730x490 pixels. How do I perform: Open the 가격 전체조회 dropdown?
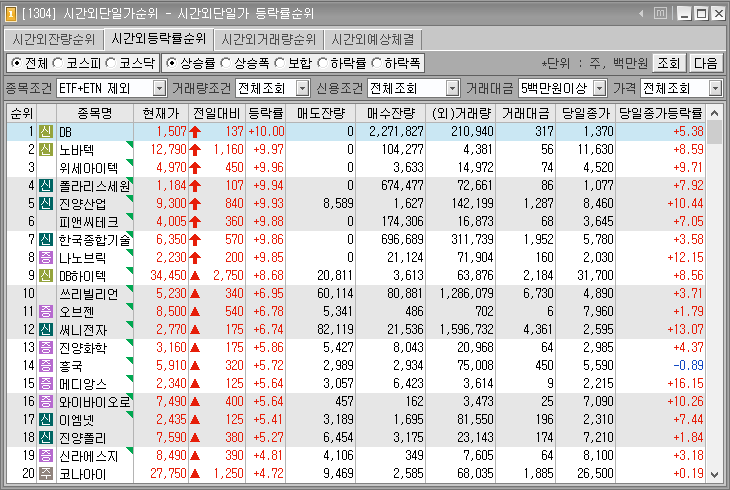coord(715,88)
